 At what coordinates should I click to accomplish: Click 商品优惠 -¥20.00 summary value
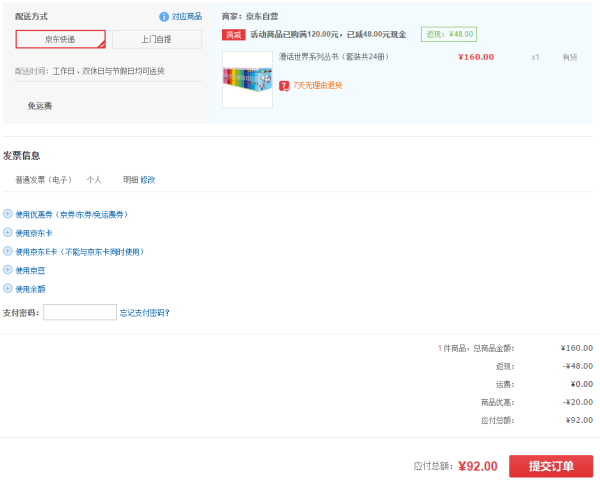578,402
